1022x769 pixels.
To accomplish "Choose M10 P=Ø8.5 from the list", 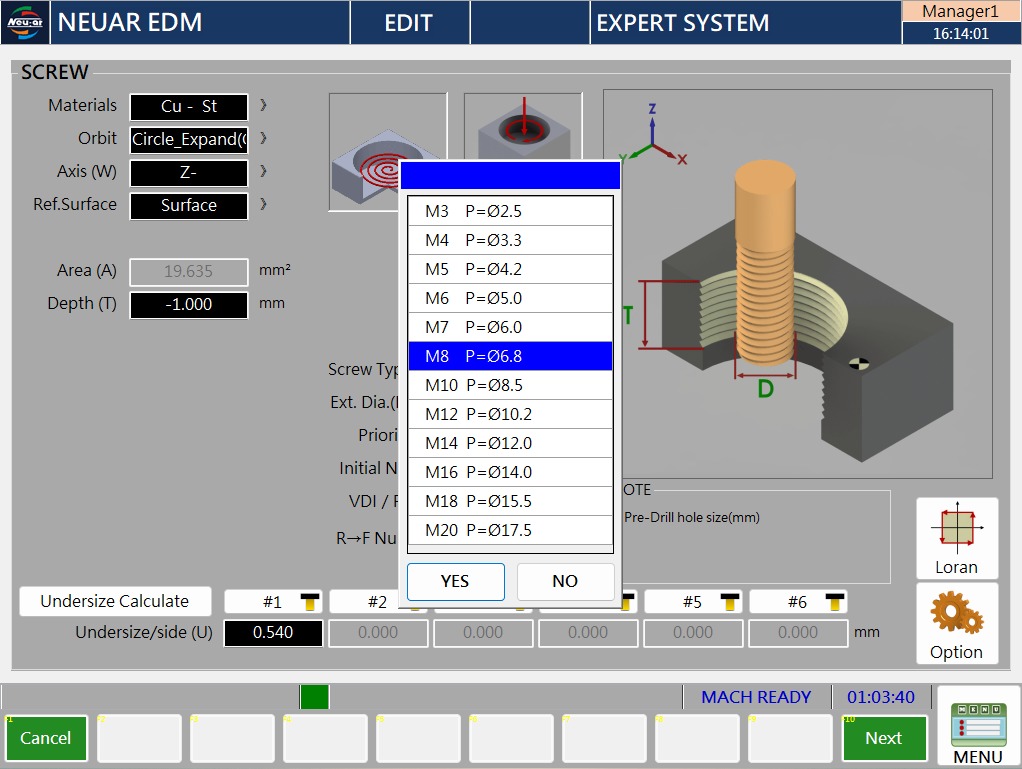I will tap(510, 385).
